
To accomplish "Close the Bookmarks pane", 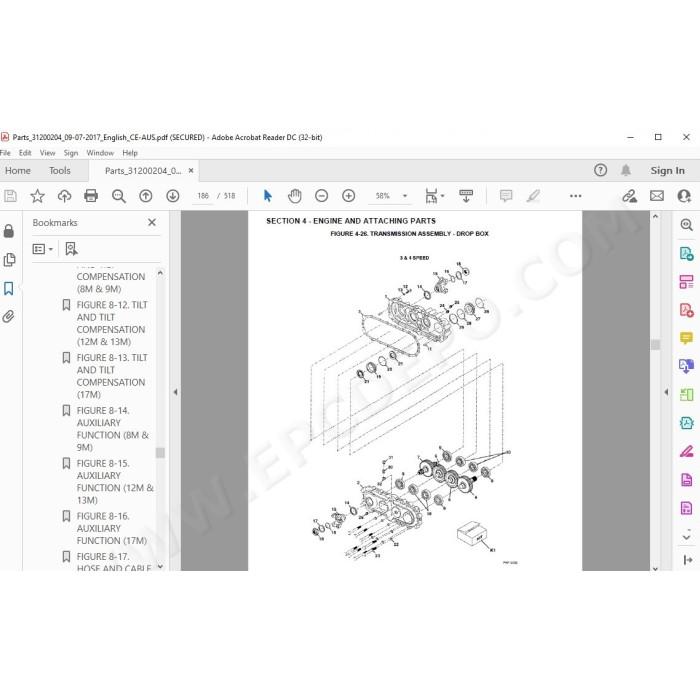I will tap(152, 222).
